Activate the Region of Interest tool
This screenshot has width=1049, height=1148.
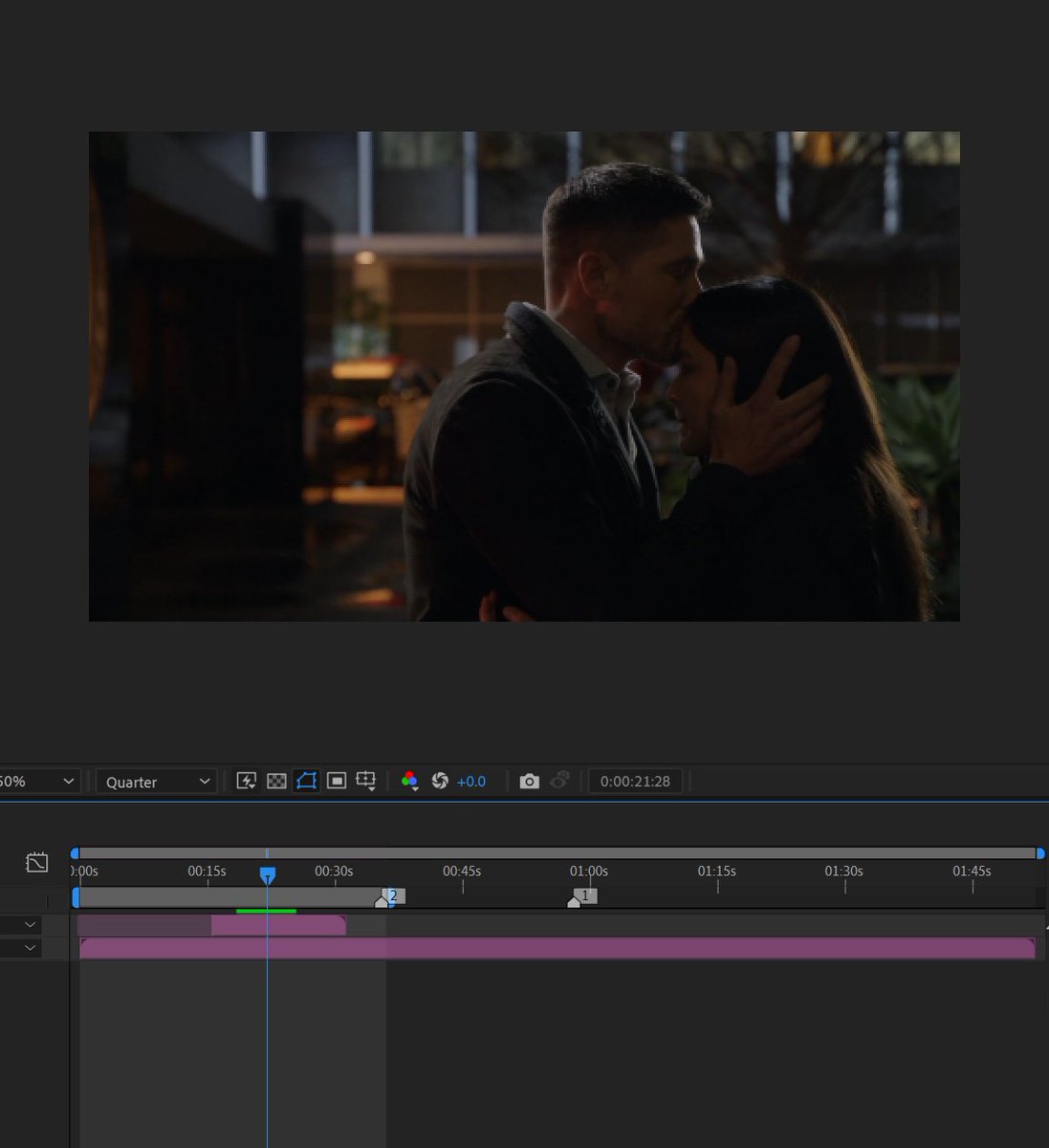(x=337, y=781)
